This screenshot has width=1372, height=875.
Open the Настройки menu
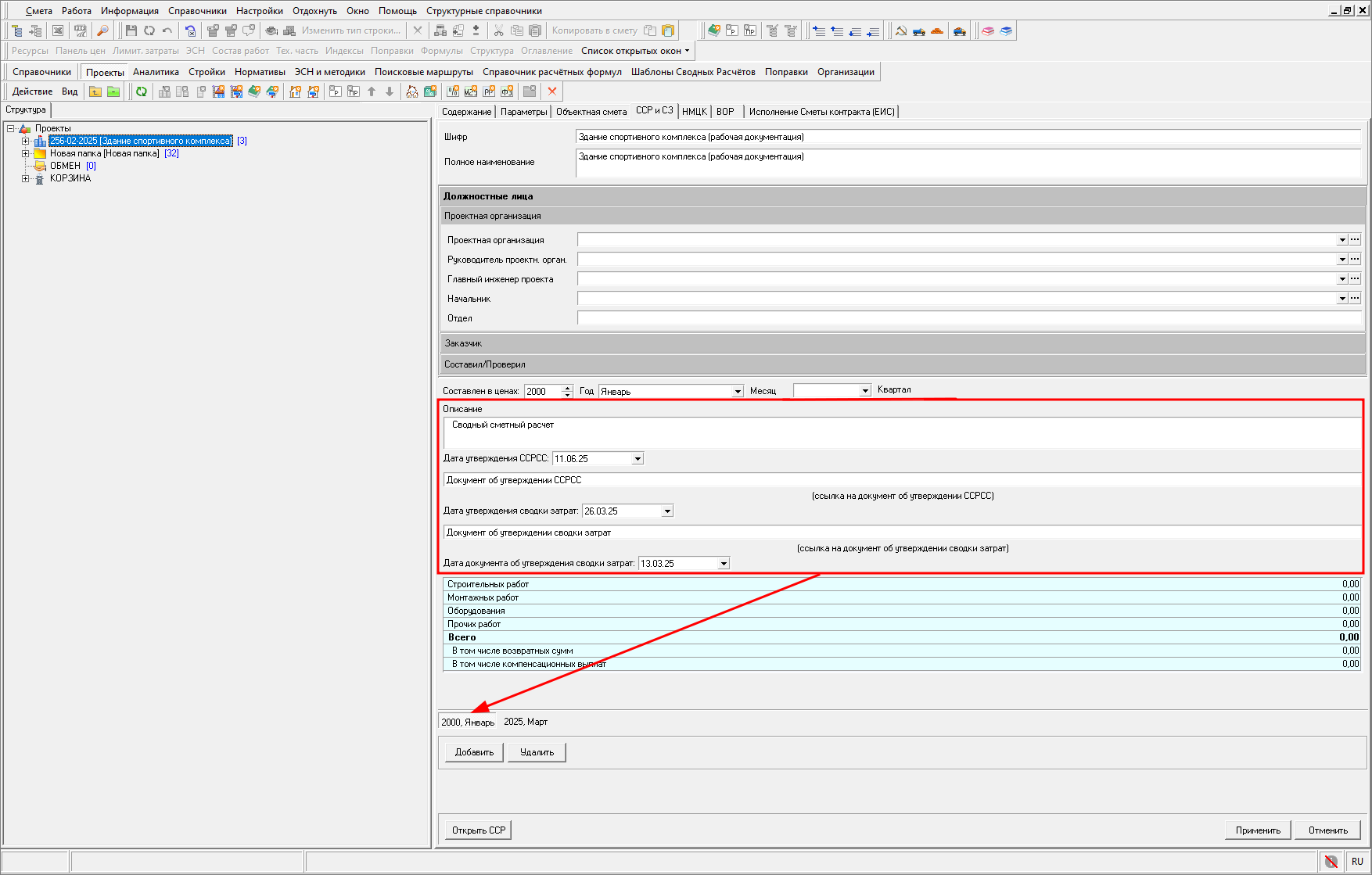click(x=259, y=11)
